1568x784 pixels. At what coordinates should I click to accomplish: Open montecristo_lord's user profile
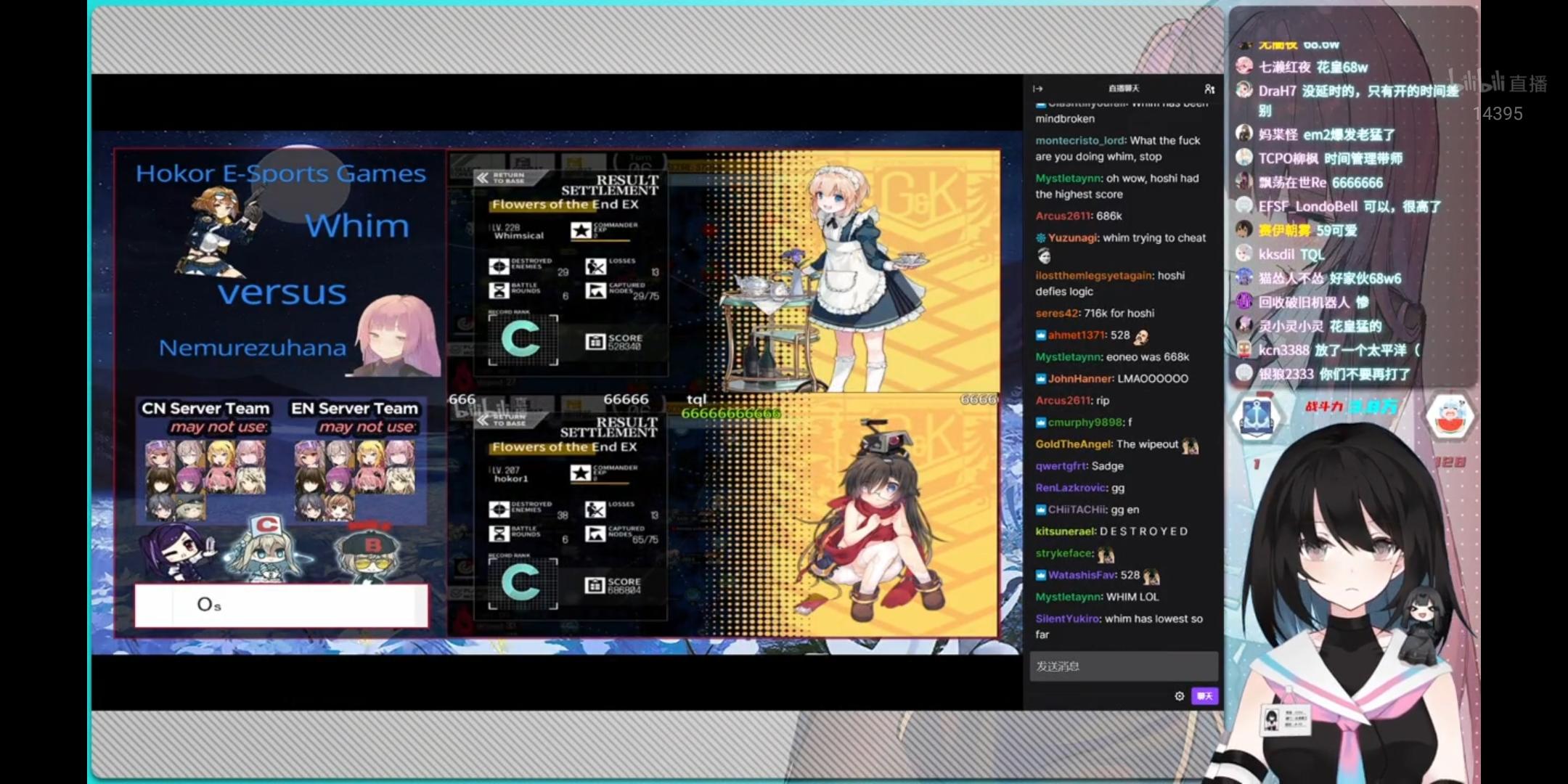1080,140
